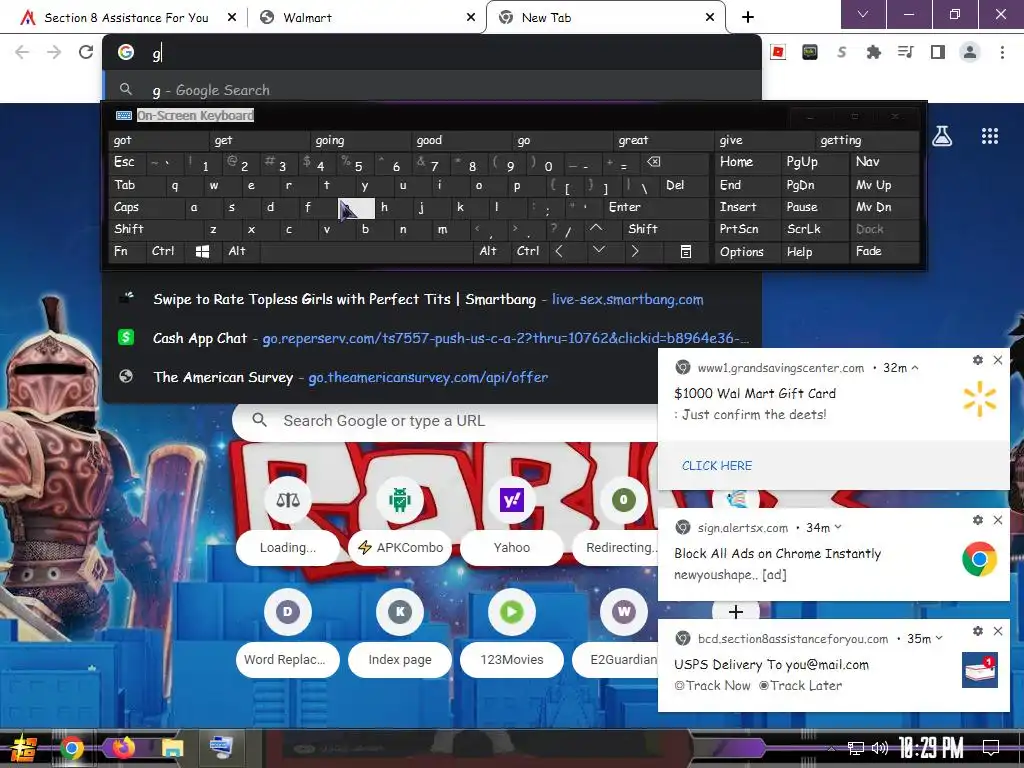1024x768 pixels.
Task: Click the left arrow key on keyboard
Action: click(559, 251)
